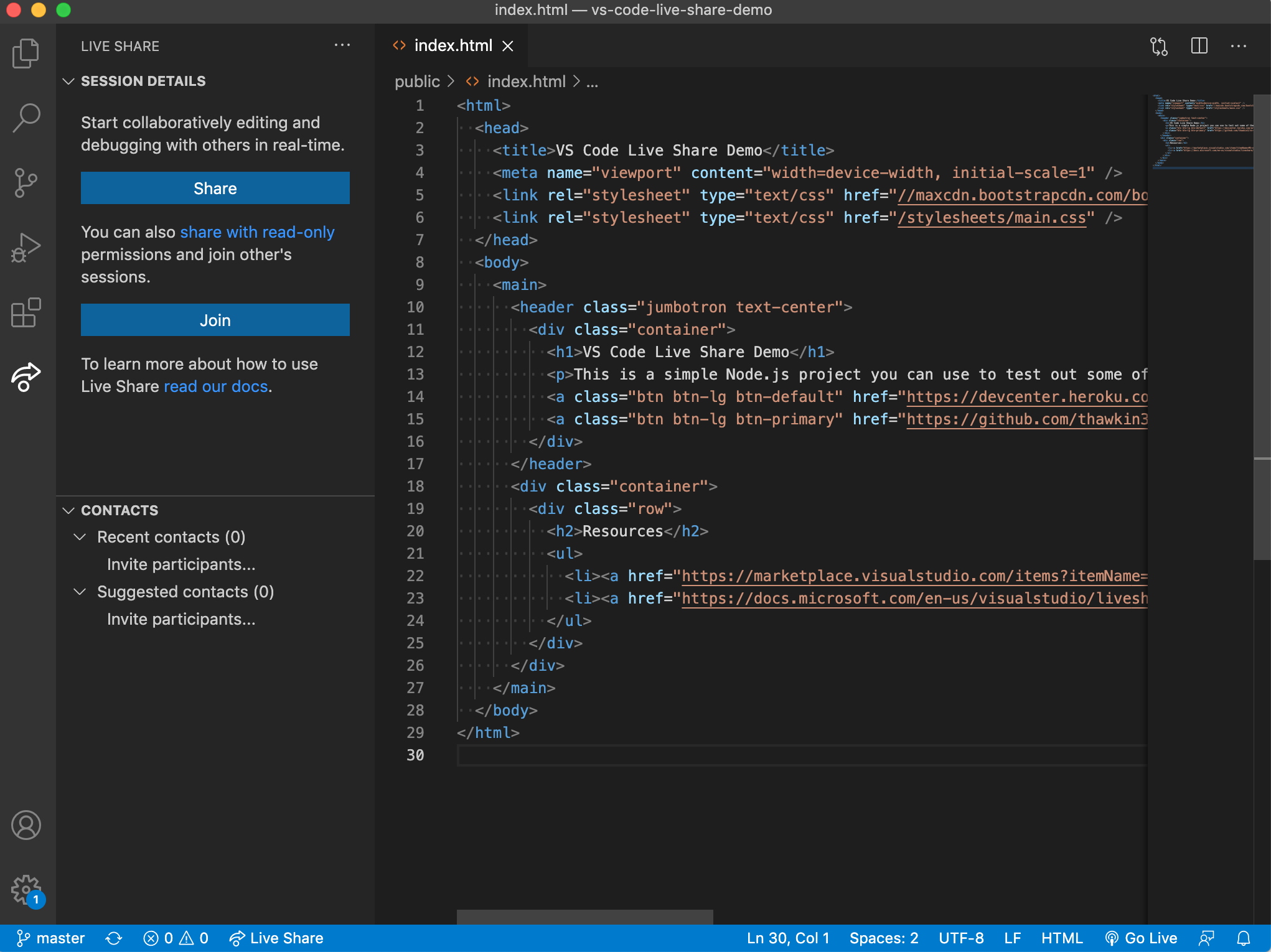1271x952 pixels.
Task: Open Live Share panel more actions menu
Action: 342,45
